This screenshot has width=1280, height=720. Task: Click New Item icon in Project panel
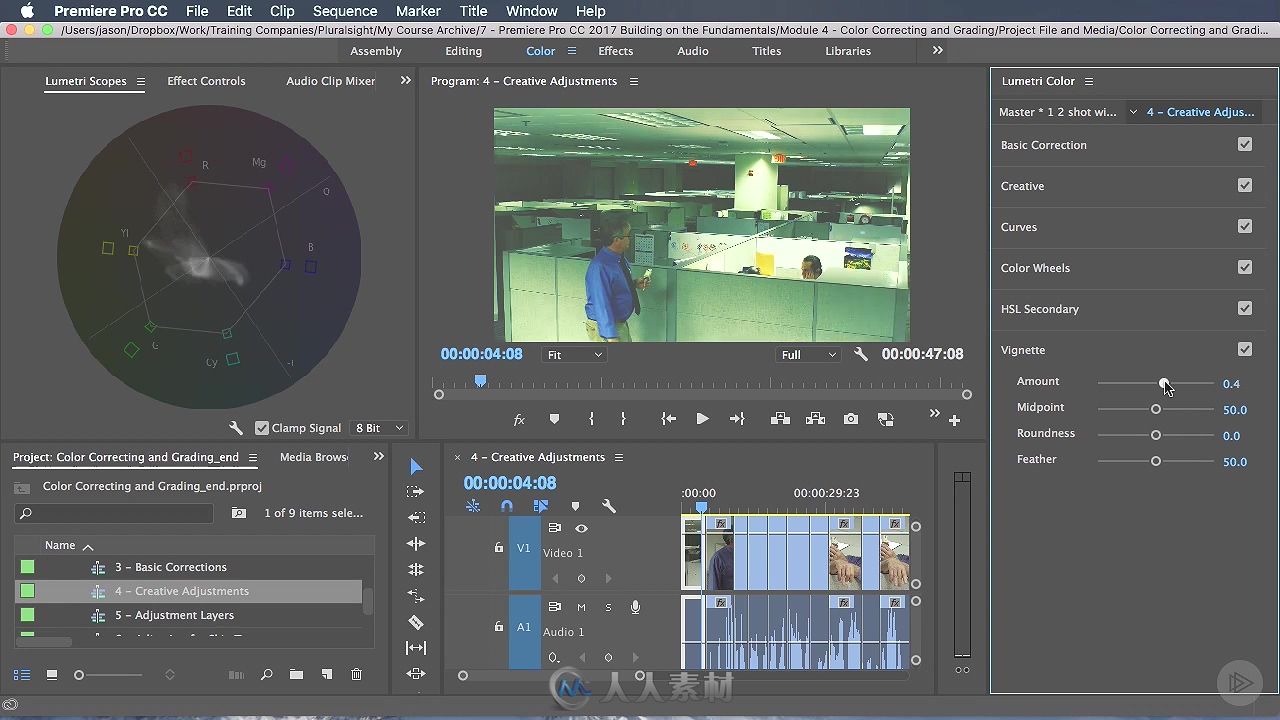pos(326,675)
